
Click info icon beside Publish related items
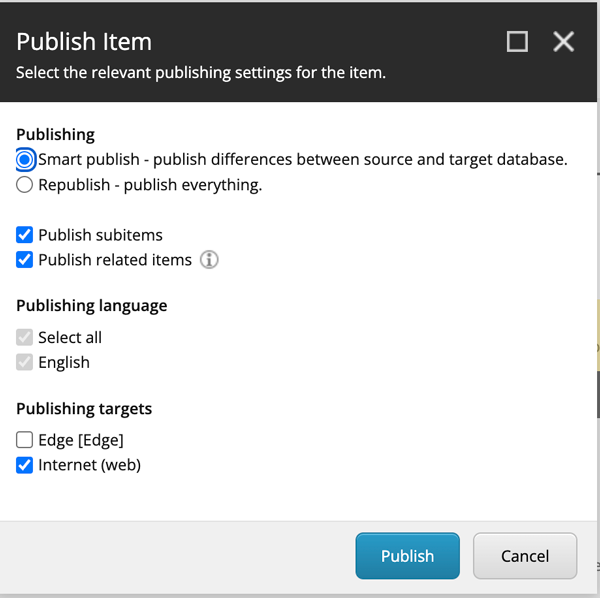click(209, 260)
